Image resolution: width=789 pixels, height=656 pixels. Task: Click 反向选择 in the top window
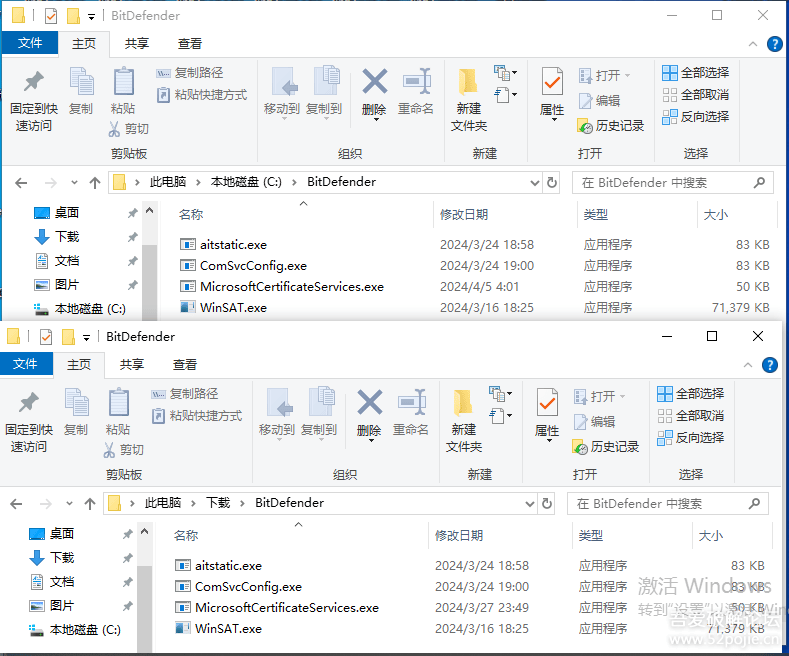point(695,117)
